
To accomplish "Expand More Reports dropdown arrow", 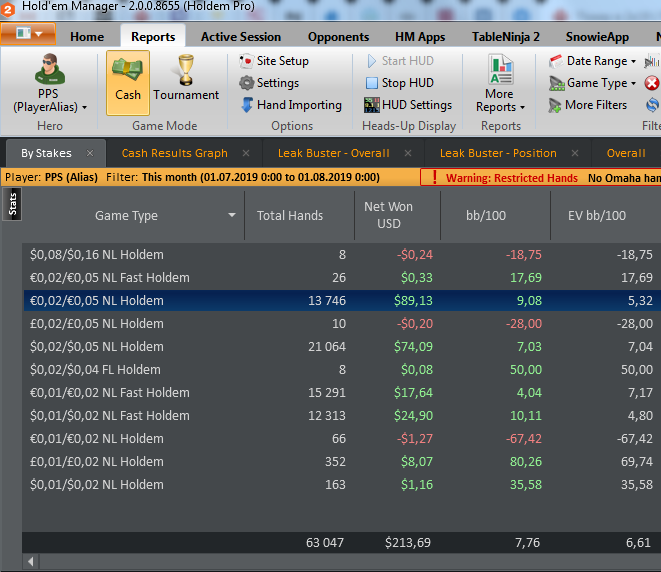I will (522, 107).
